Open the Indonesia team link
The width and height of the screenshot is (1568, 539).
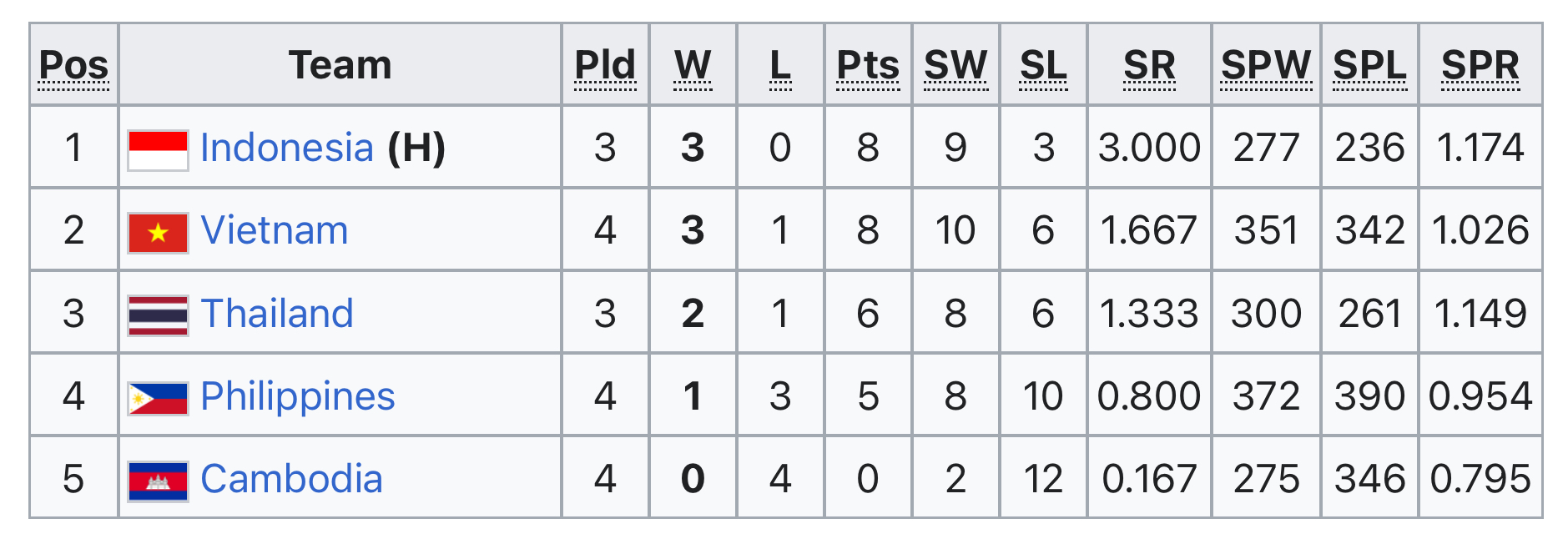[286, 148]
